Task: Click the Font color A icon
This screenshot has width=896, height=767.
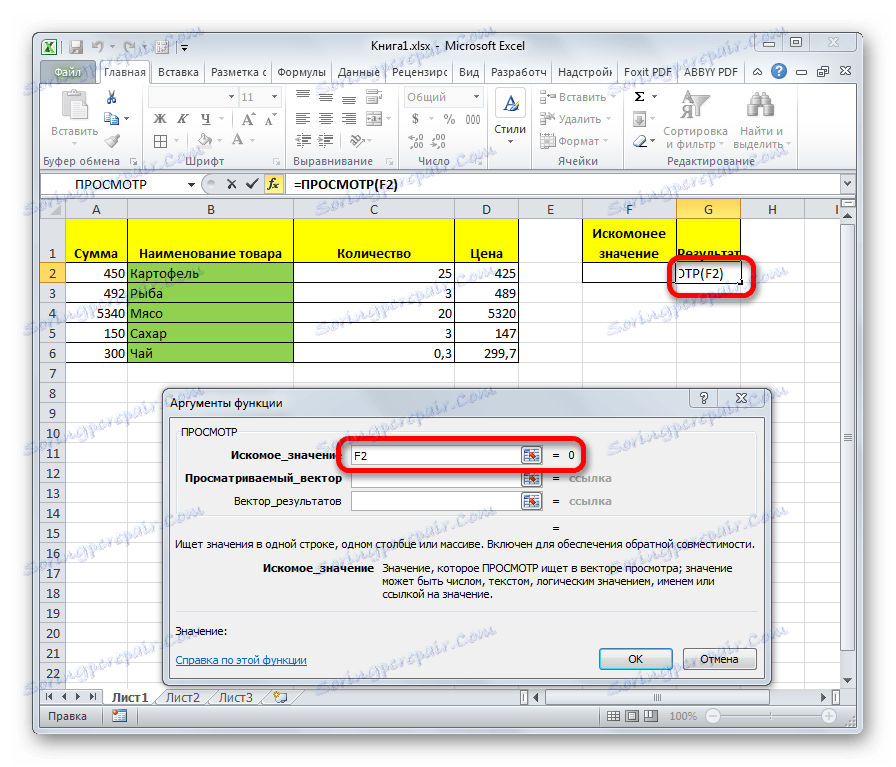Action: [x=237, y=141]
